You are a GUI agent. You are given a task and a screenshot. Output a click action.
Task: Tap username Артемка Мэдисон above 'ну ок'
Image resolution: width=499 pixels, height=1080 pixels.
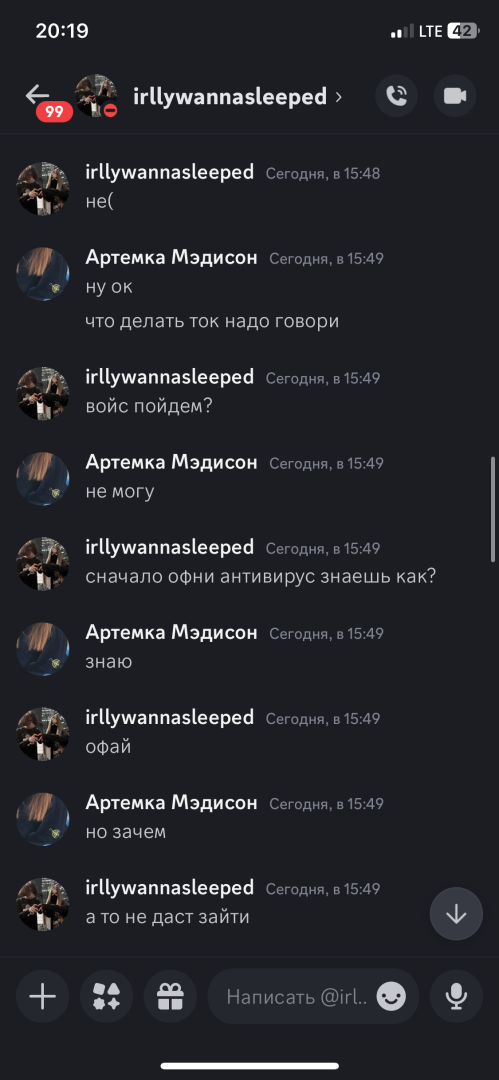pos(171,258)
